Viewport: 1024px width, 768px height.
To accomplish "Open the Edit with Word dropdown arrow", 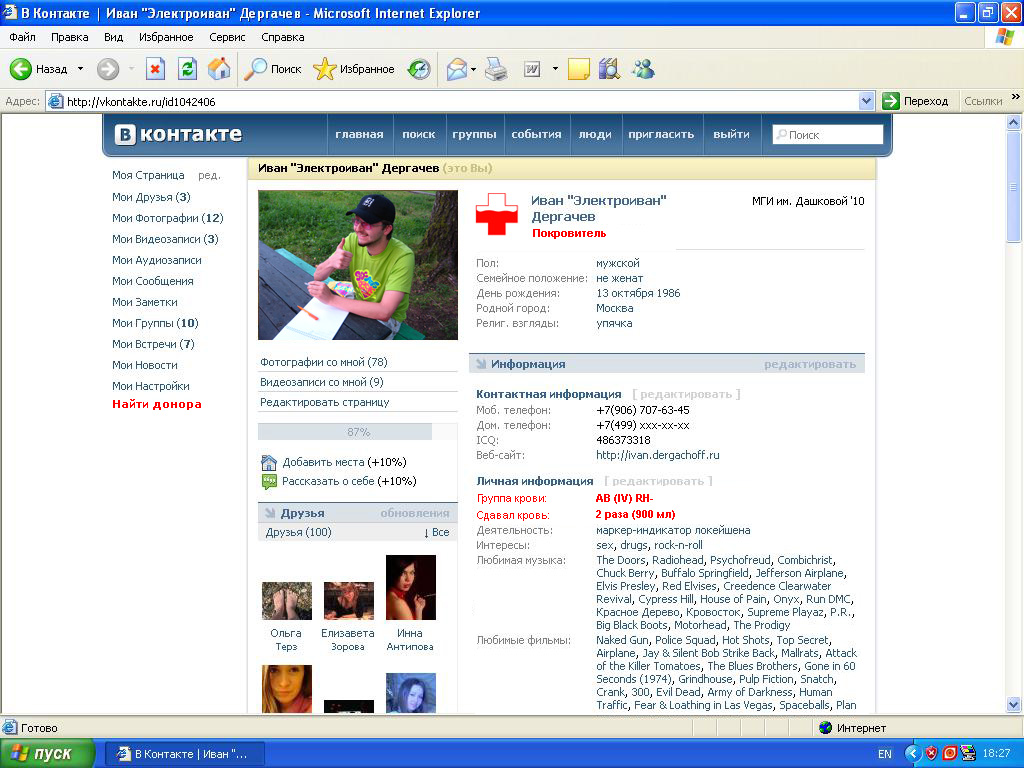I will pos(555,69).
